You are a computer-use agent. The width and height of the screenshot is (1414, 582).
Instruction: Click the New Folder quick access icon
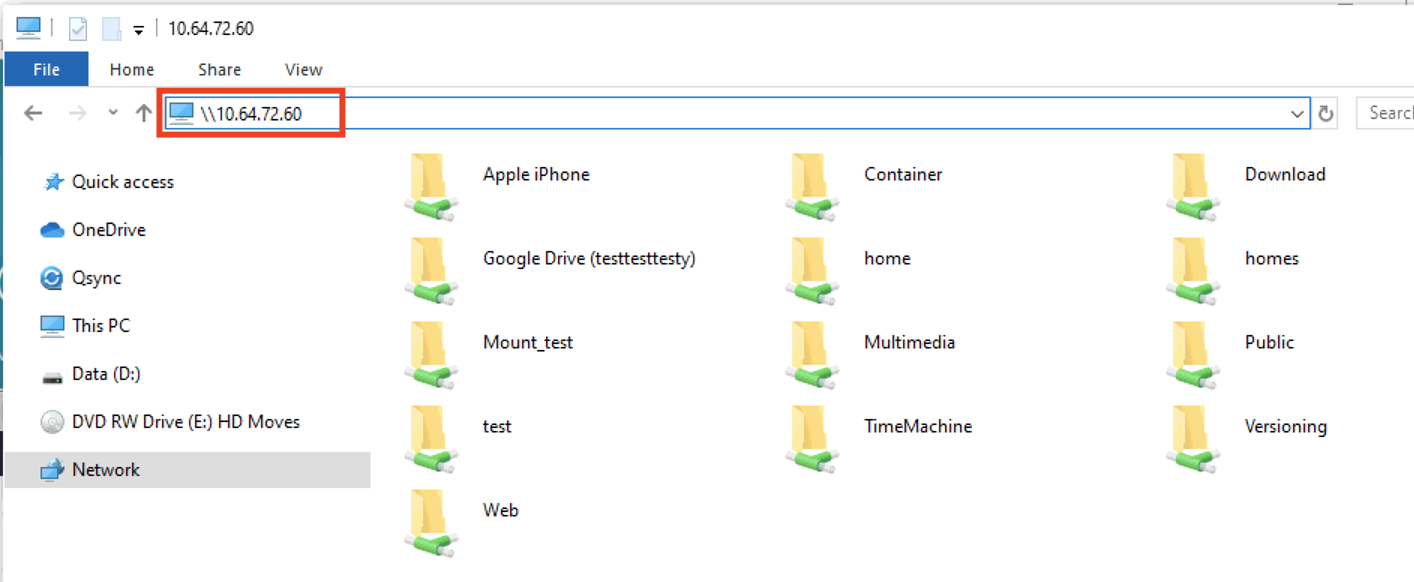point(110,28)
